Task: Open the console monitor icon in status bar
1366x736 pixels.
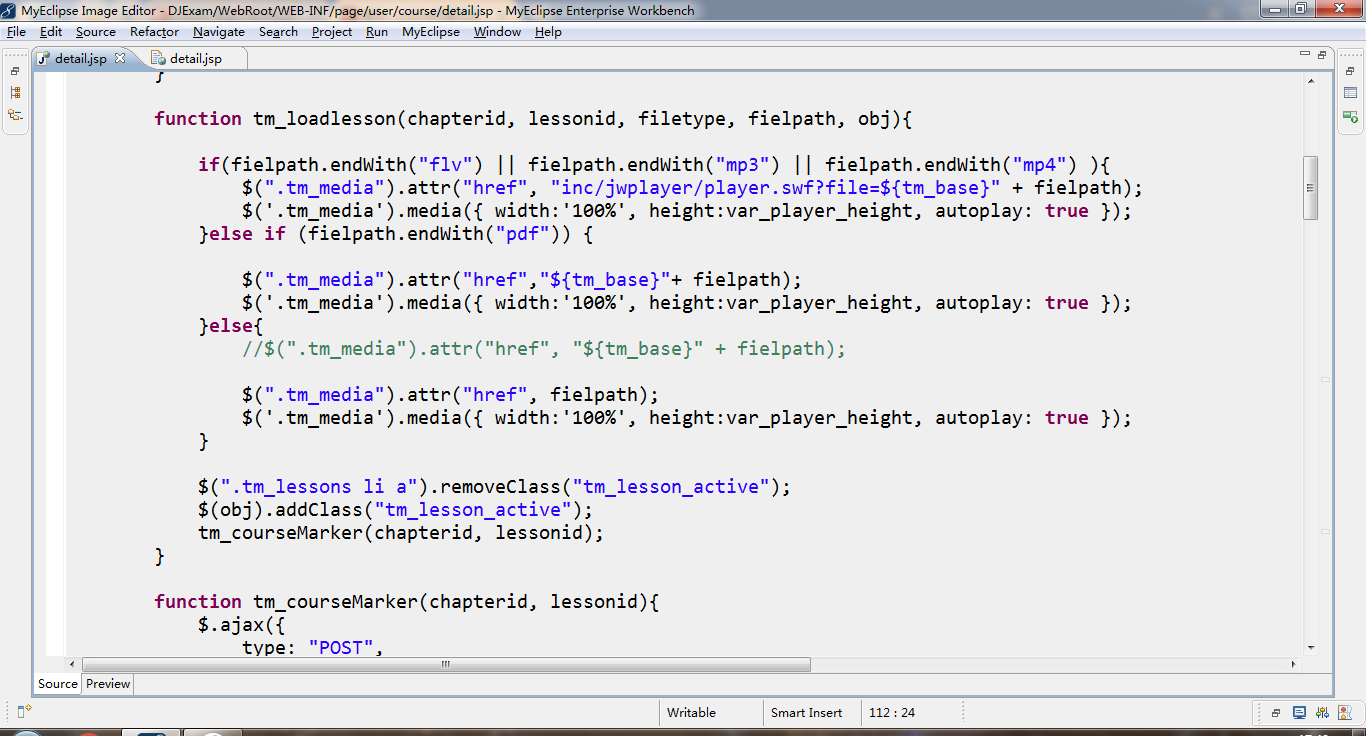Action: coord(1299,713)
